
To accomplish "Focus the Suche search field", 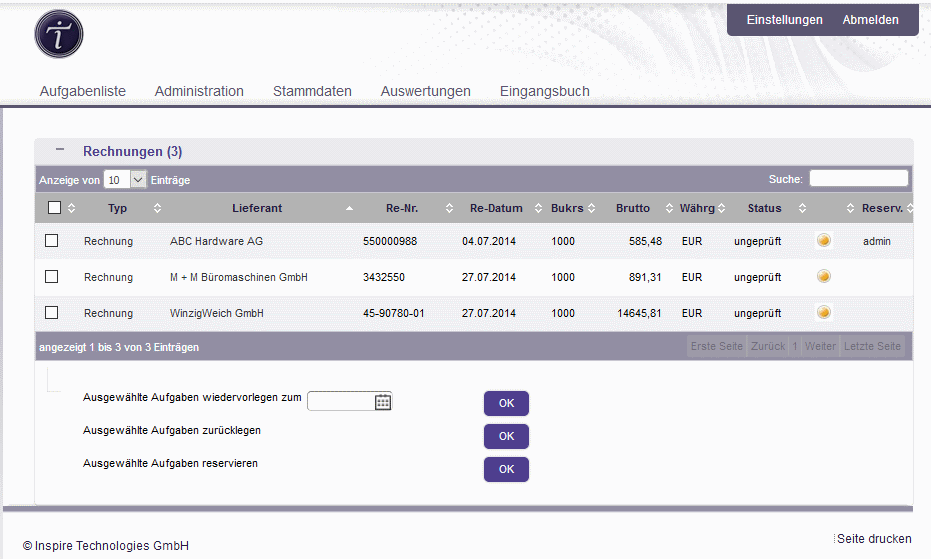I will 859,178.
